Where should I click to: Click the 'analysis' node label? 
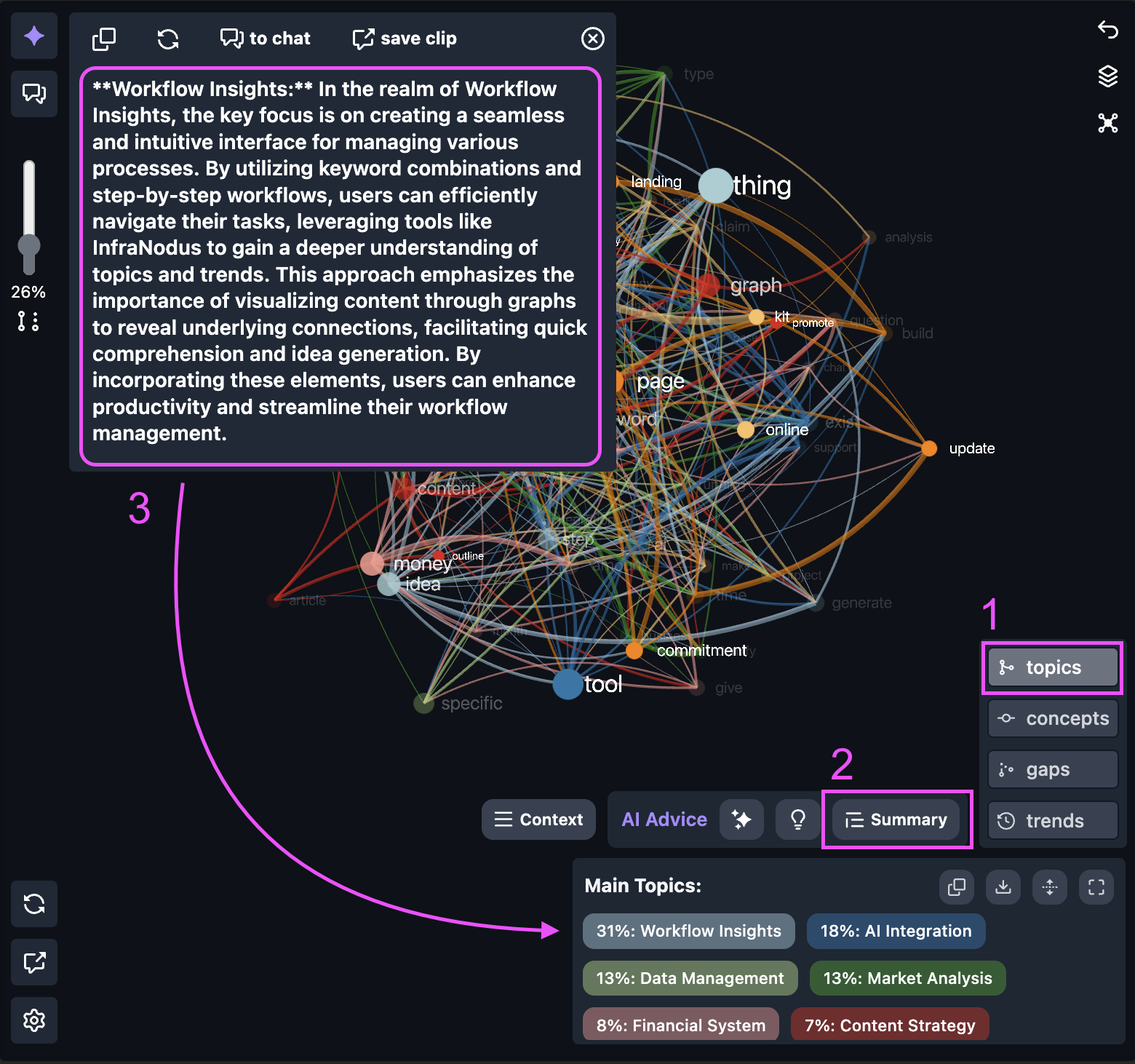[x=908, y=237]
